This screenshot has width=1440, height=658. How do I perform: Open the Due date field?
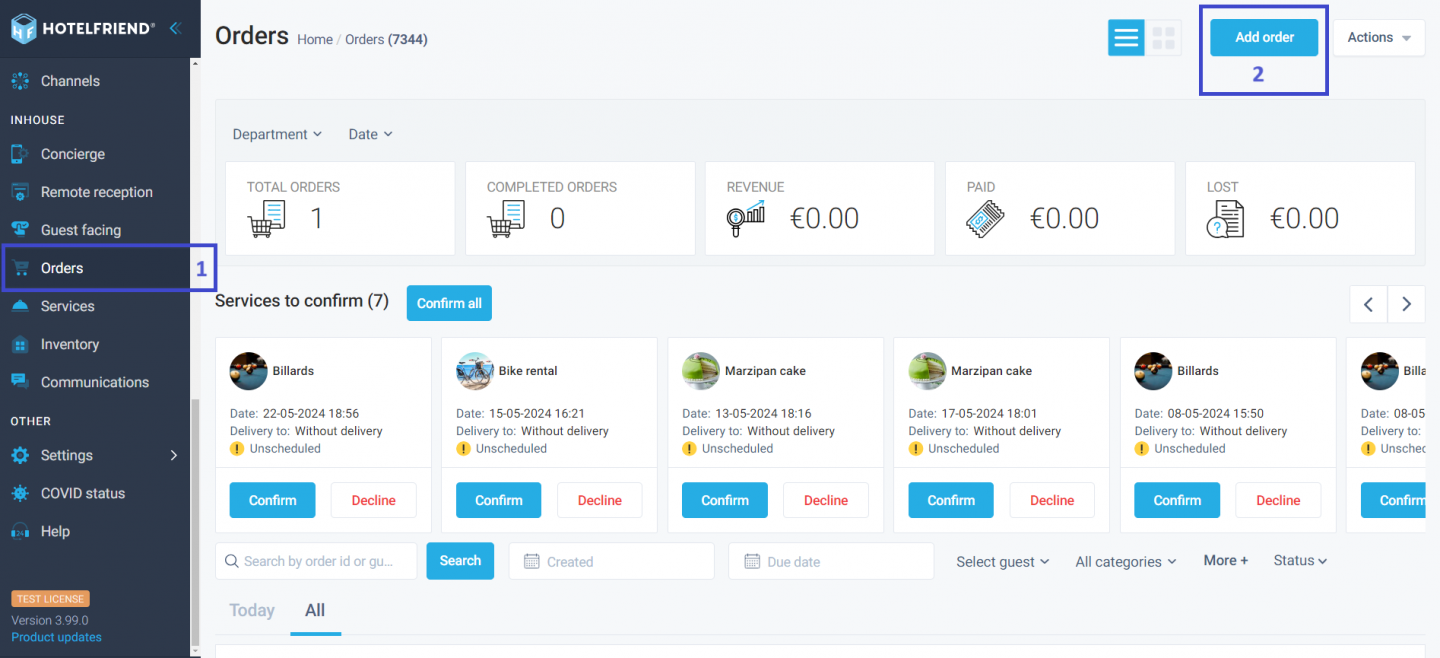[x=831, y=561]
